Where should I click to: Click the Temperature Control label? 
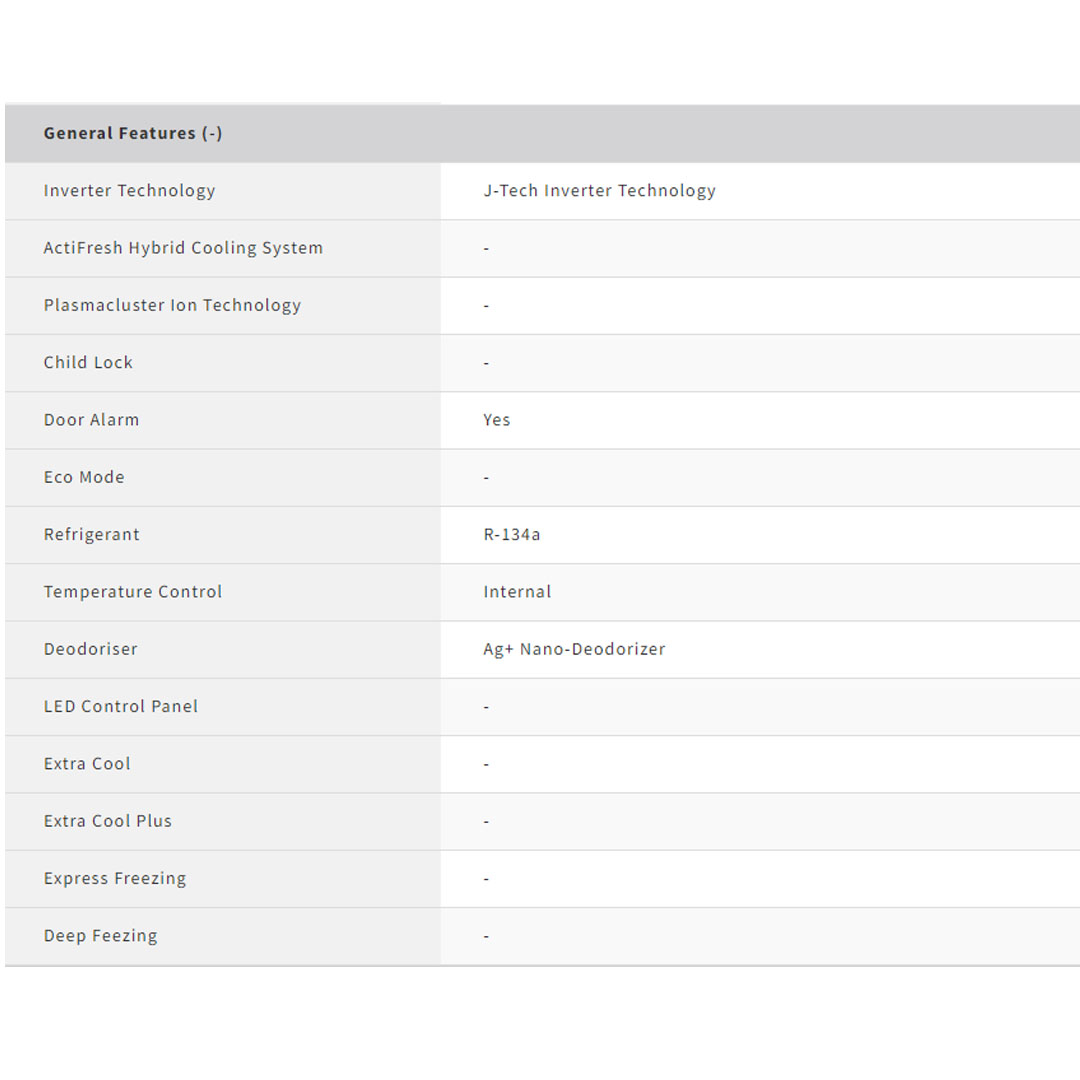click(x=133, y=592)
